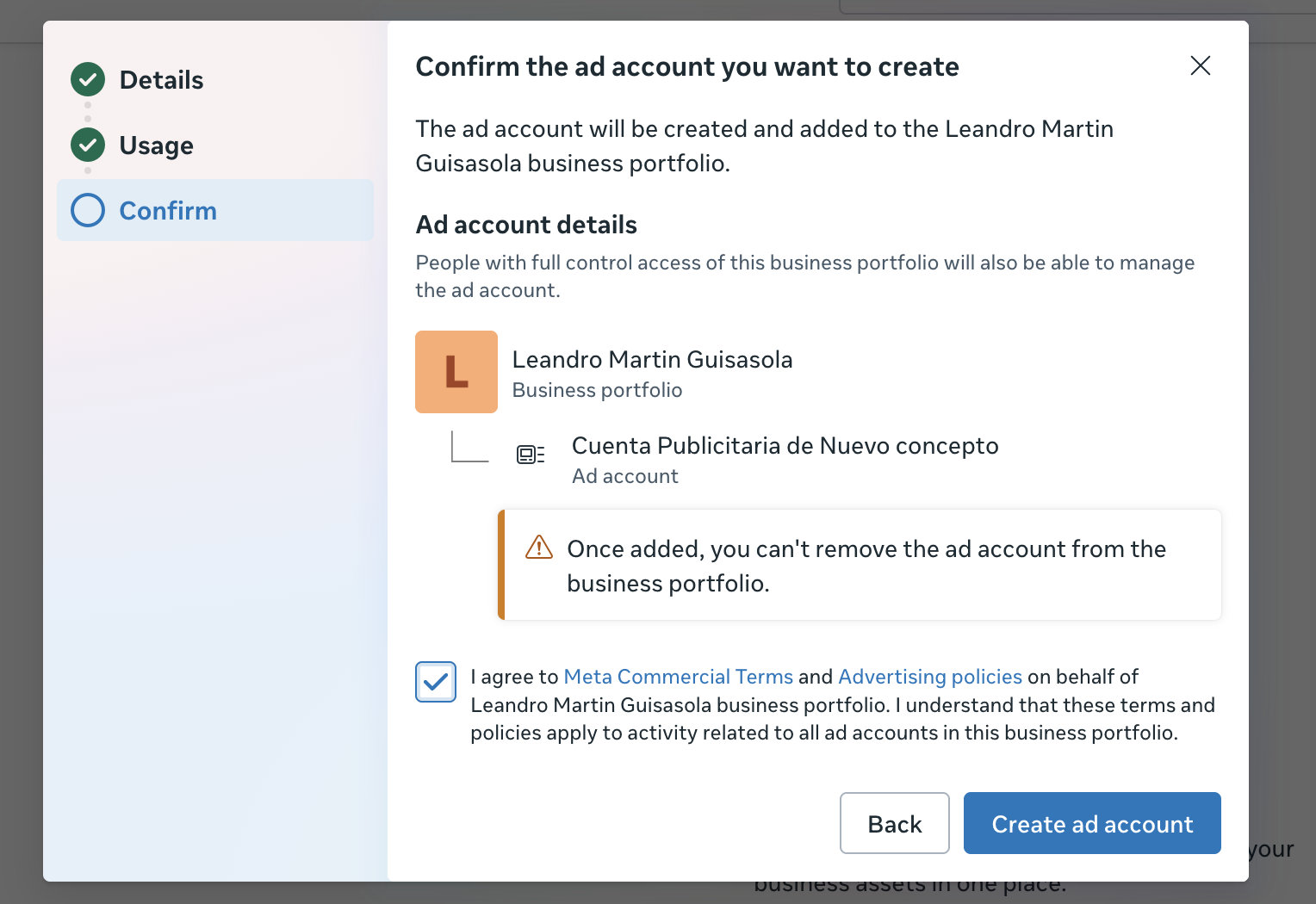Click the 'Confirm the ad account you want to create' title

[x=687, y=66]
